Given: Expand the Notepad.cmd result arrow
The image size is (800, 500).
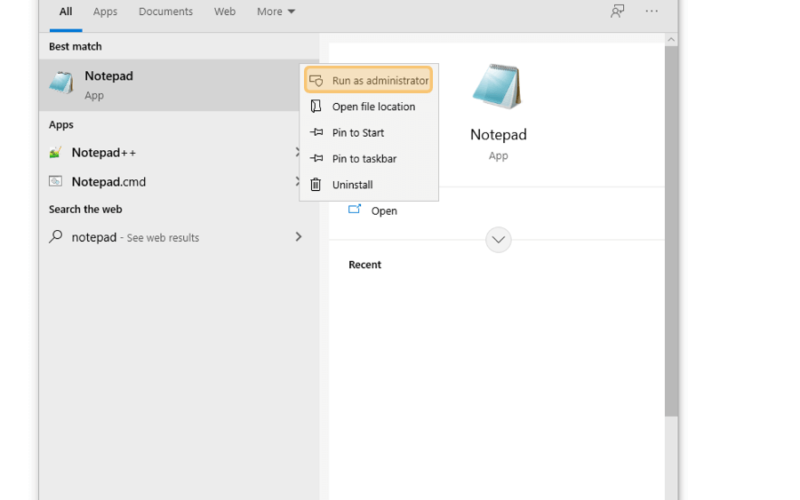Looking at the screenshot, I should click(x=297, y=181).
